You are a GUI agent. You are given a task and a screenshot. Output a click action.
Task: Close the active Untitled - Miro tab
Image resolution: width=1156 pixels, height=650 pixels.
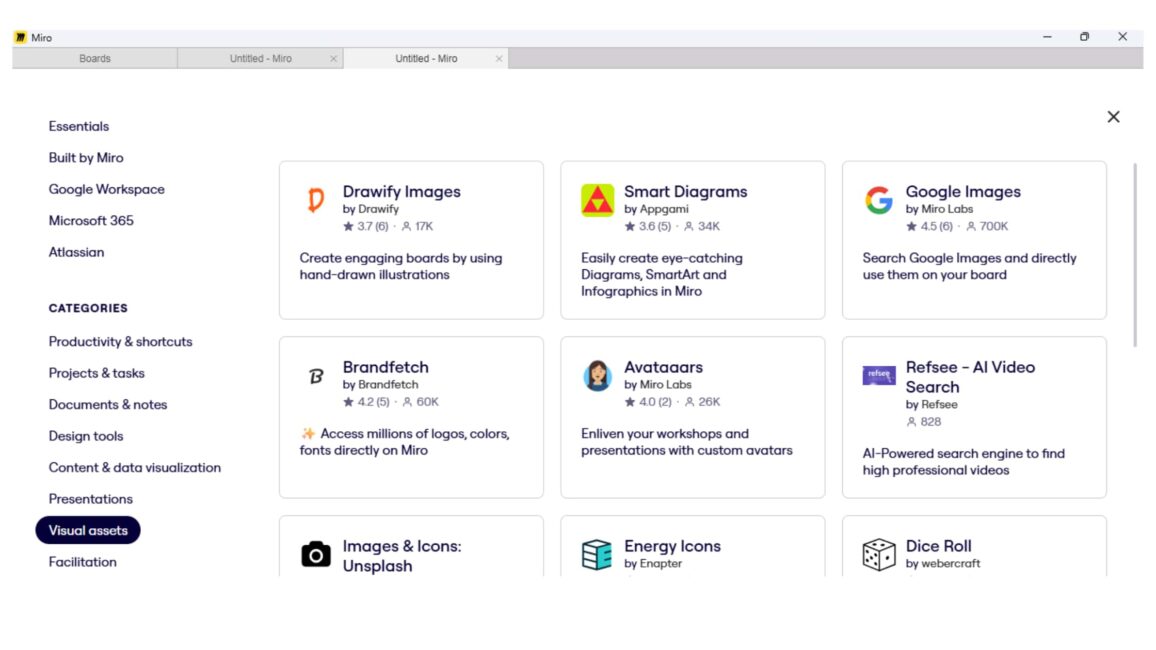[x=499, y=59]
